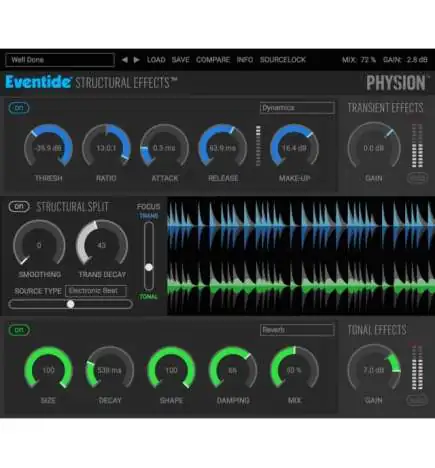Toggle solo button under Transient meter
This screenshot has height=468, width=435.
417,178
